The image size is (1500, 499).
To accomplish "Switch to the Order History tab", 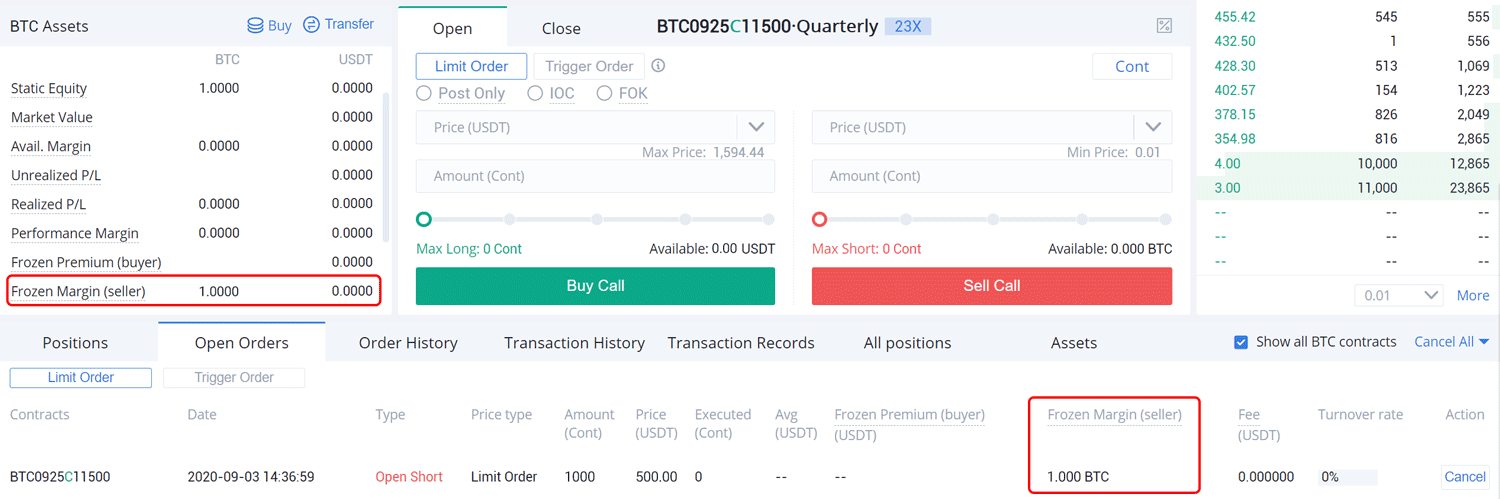I will coord(408,343).
